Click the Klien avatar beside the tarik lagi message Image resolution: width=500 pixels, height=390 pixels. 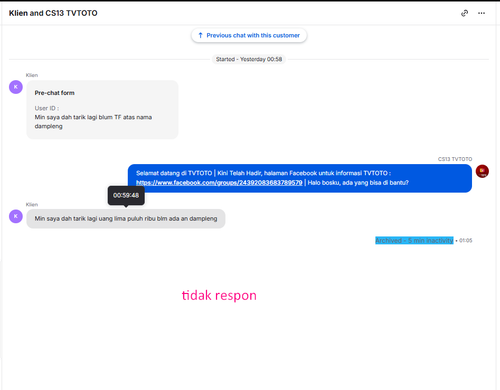16,216
